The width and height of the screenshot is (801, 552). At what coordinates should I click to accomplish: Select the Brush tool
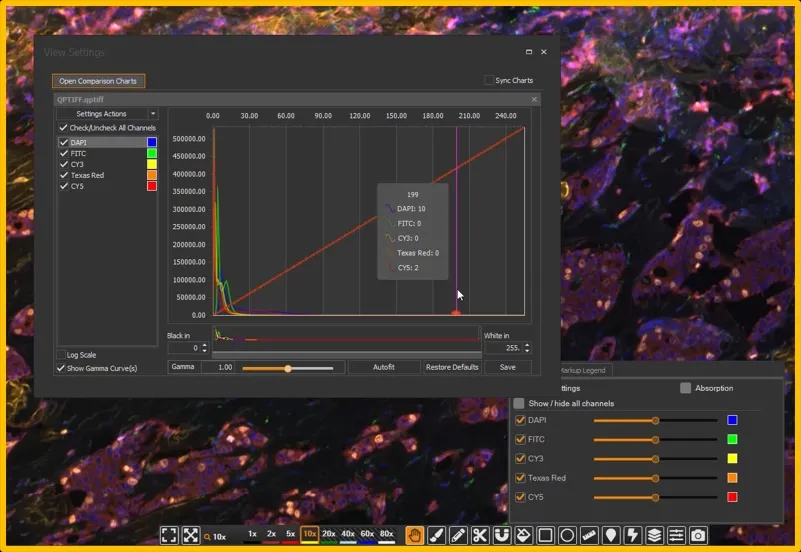click(x=436, y=535)
